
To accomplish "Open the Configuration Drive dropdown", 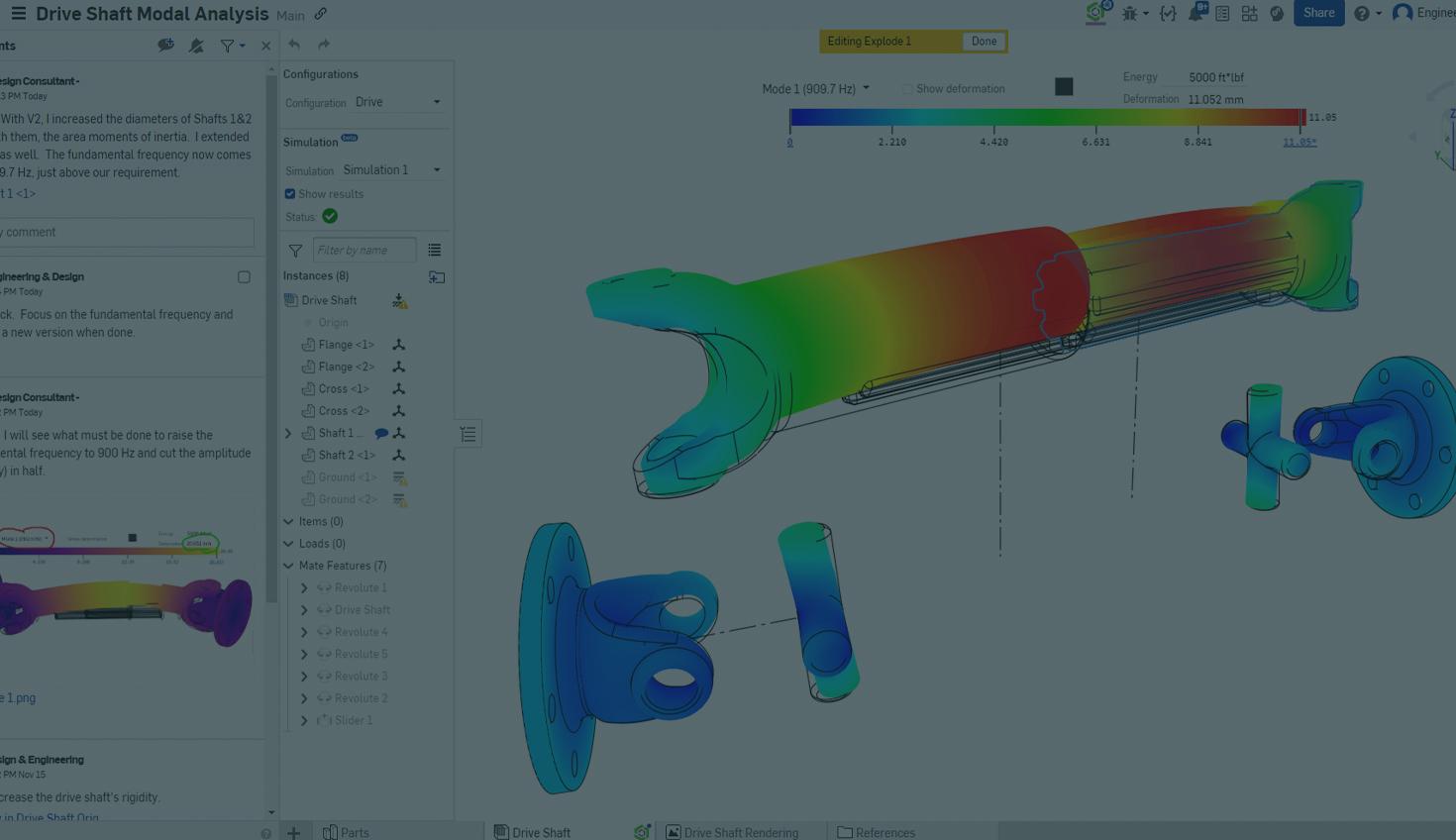I will click(x=397, y=102).
